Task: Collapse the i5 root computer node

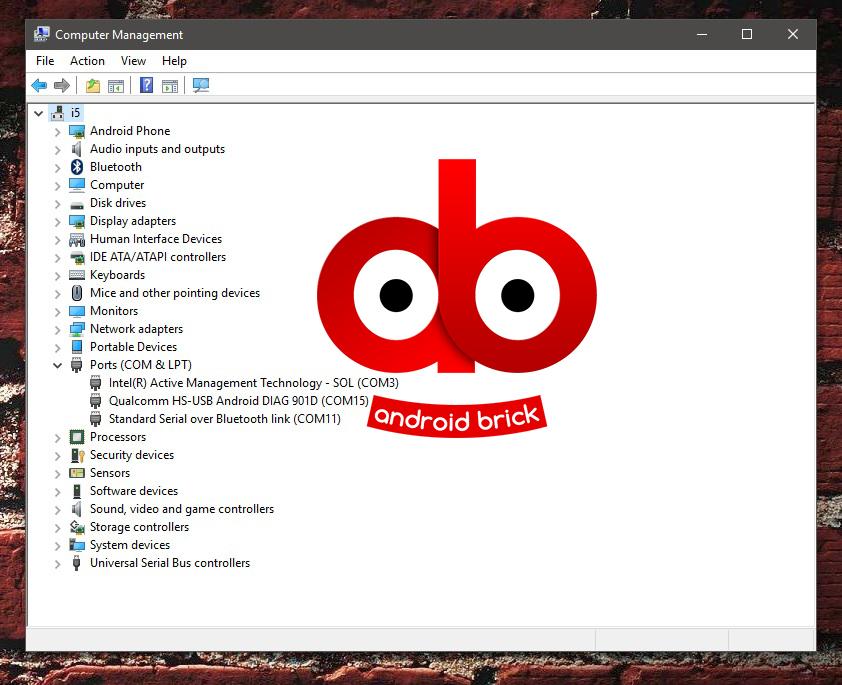Action: (39, 113)
